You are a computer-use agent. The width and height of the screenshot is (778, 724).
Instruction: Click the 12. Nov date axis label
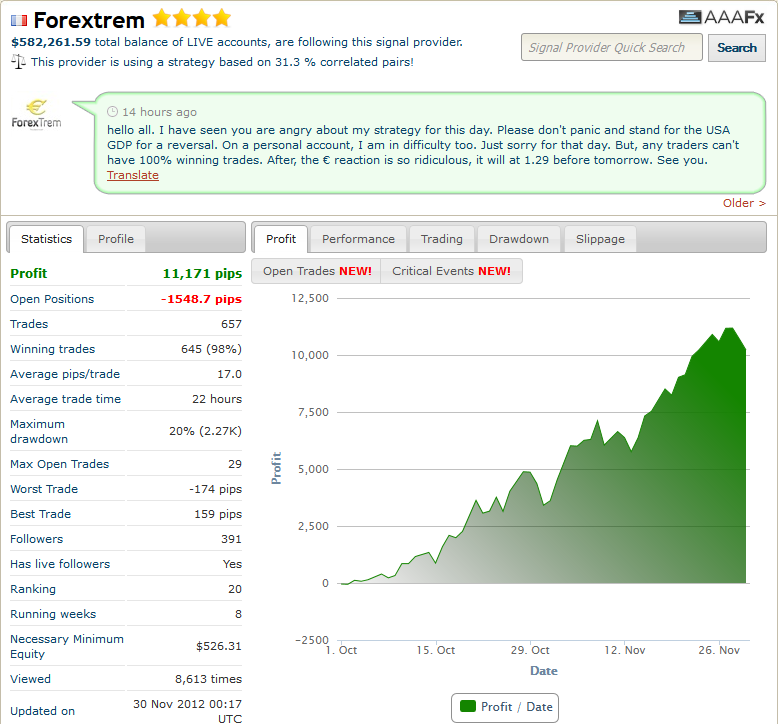[x=625, y=650]
